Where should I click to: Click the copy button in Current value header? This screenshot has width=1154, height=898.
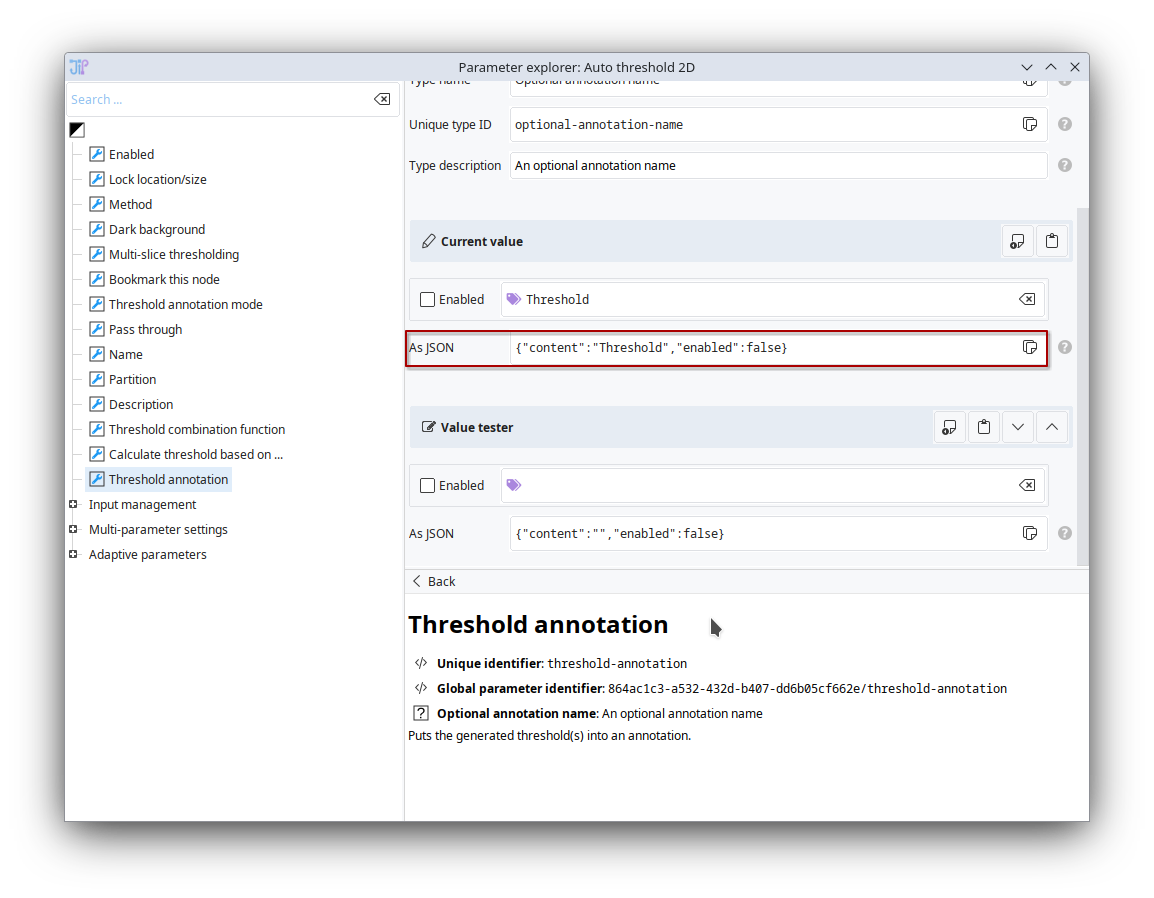coord(1017,241)
